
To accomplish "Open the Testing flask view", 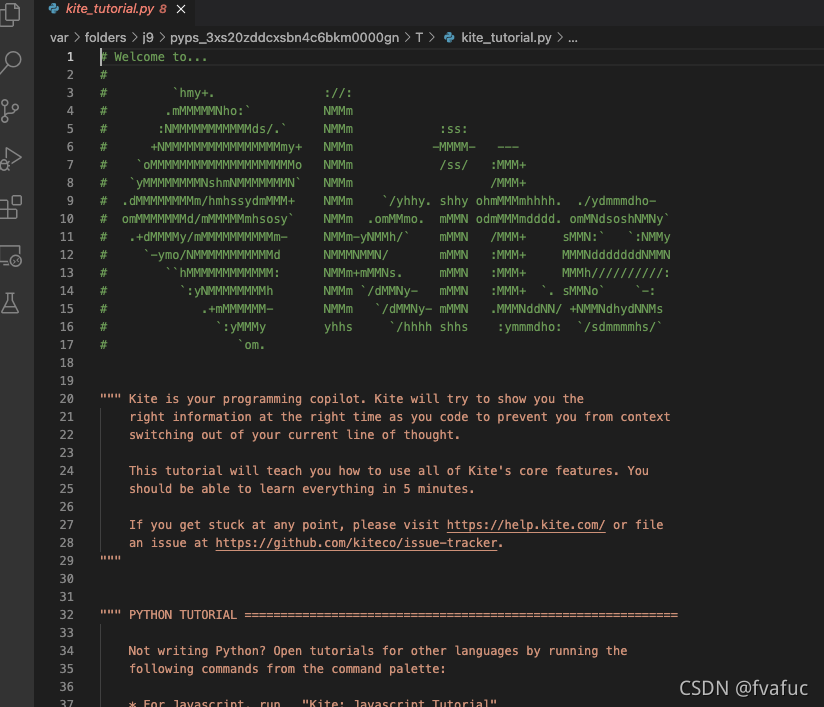I will (11, 303).
